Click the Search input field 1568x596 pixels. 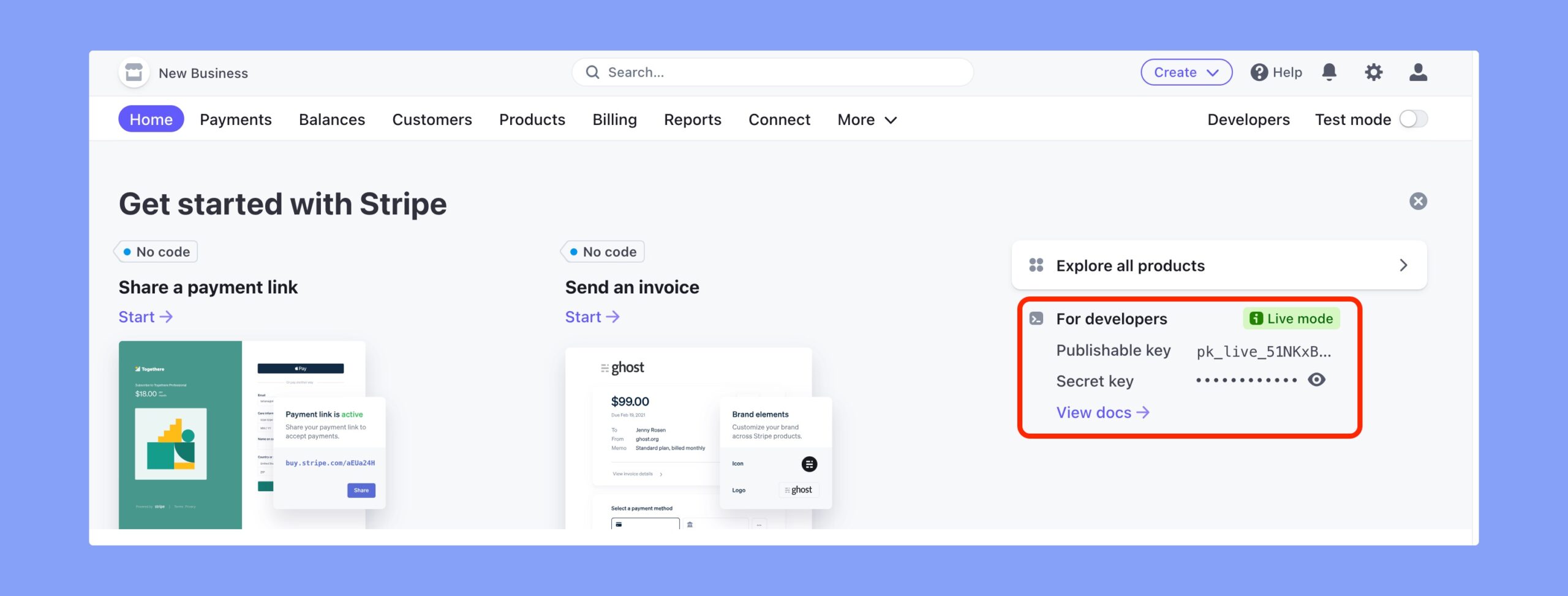(772, 72)
